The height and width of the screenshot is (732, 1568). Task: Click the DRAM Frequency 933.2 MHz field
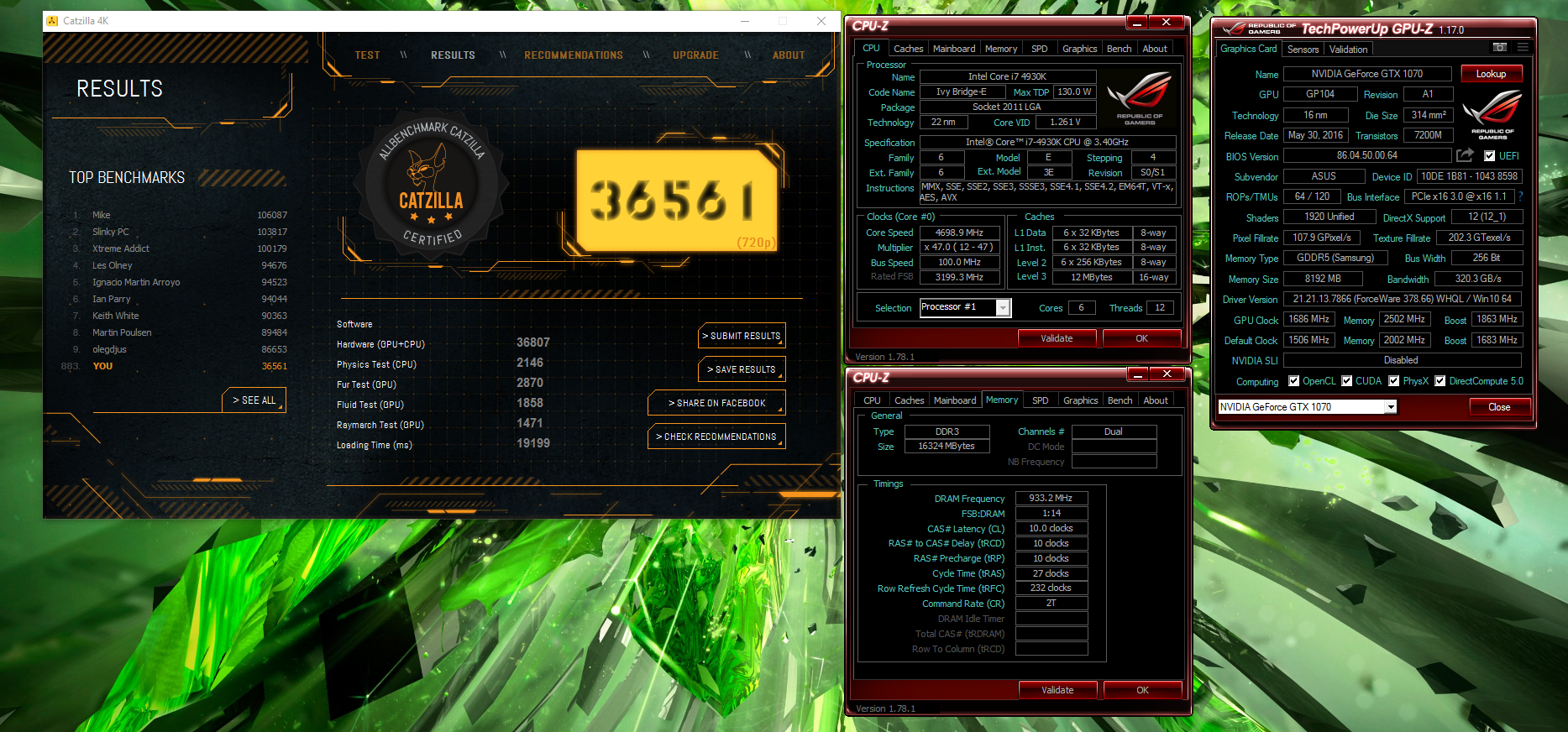[x=1051, y=498]
